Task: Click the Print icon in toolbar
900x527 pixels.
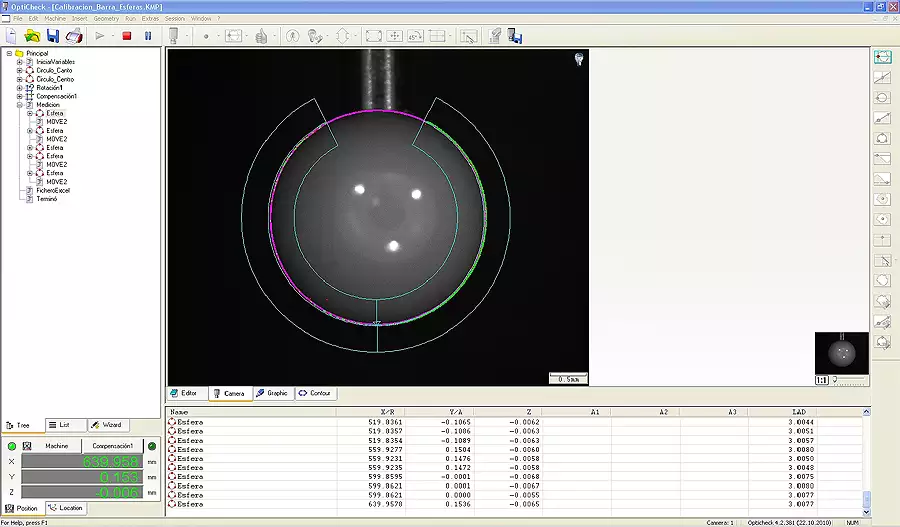Action: (75, 36)
